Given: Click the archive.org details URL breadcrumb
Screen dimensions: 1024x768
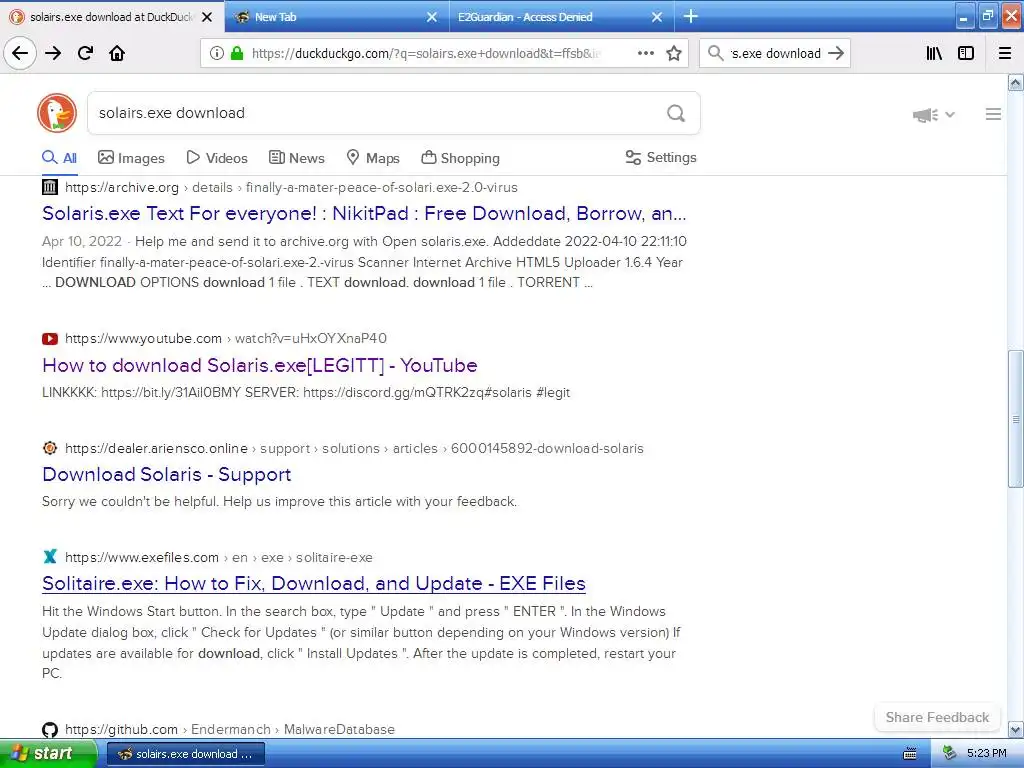Looking at the screenshot, I should [x=291, y=187].
